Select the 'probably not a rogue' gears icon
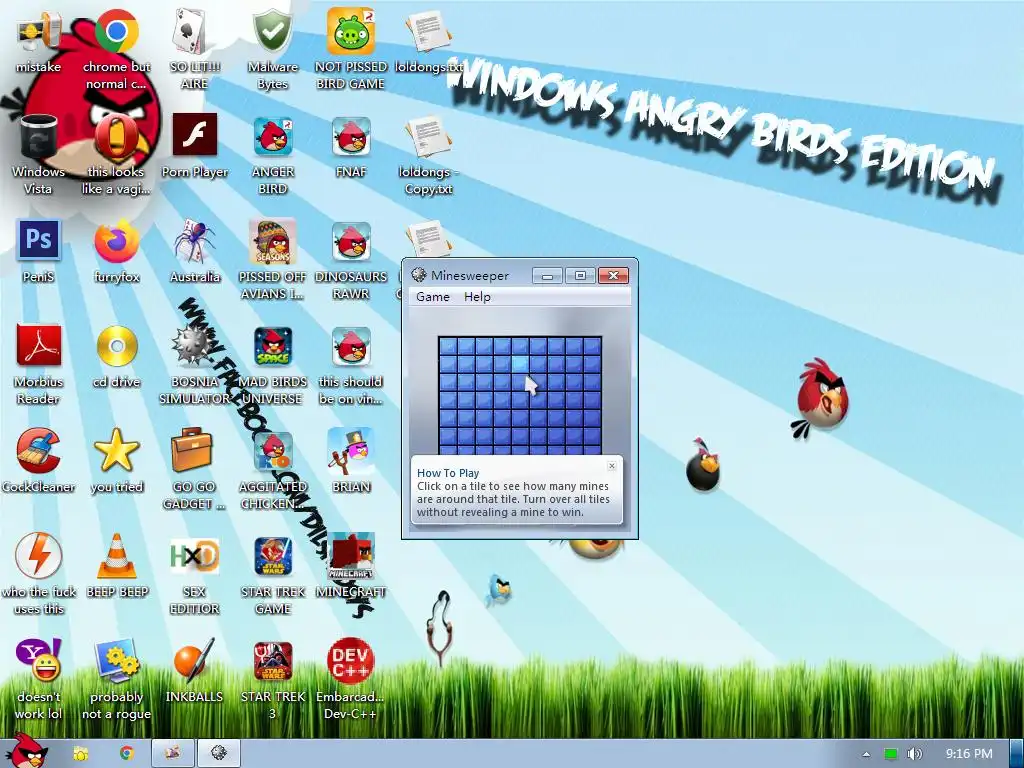Image resolution: width=1024 pixels, height=768 pixels. click(116, 661)
